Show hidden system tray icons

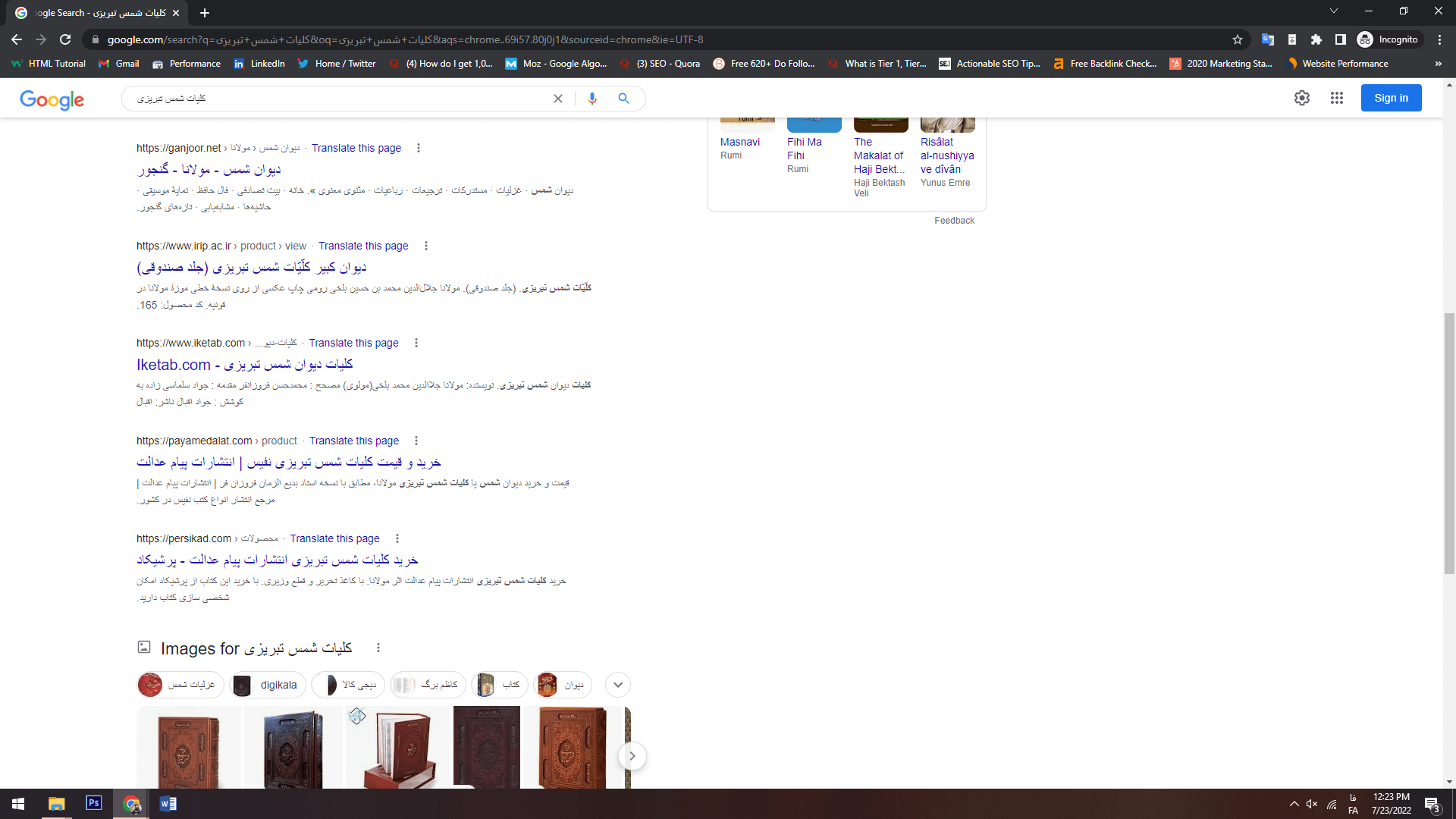point(1294,804)
